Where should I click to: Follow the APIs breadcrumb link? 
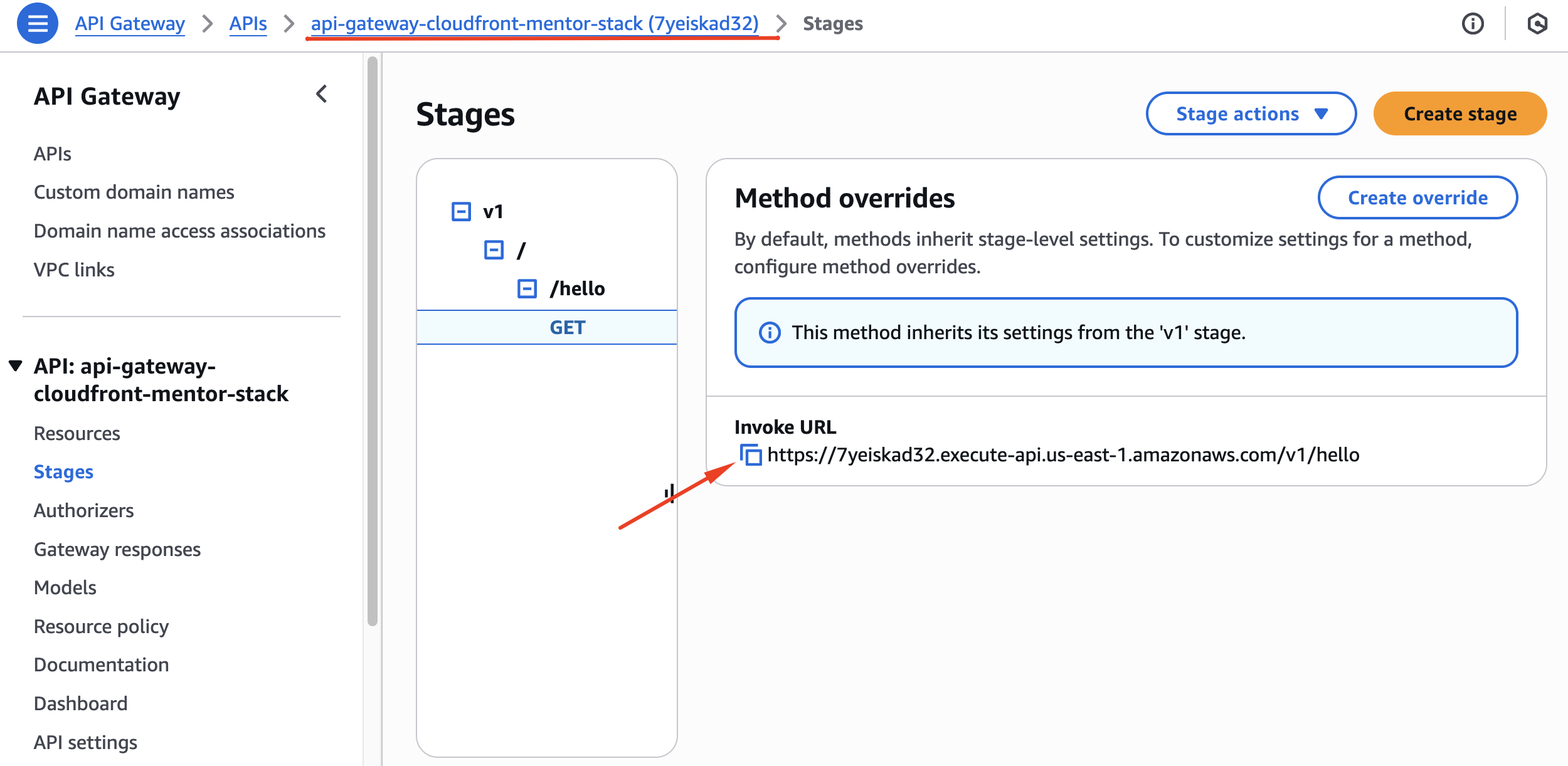point(248,24)
